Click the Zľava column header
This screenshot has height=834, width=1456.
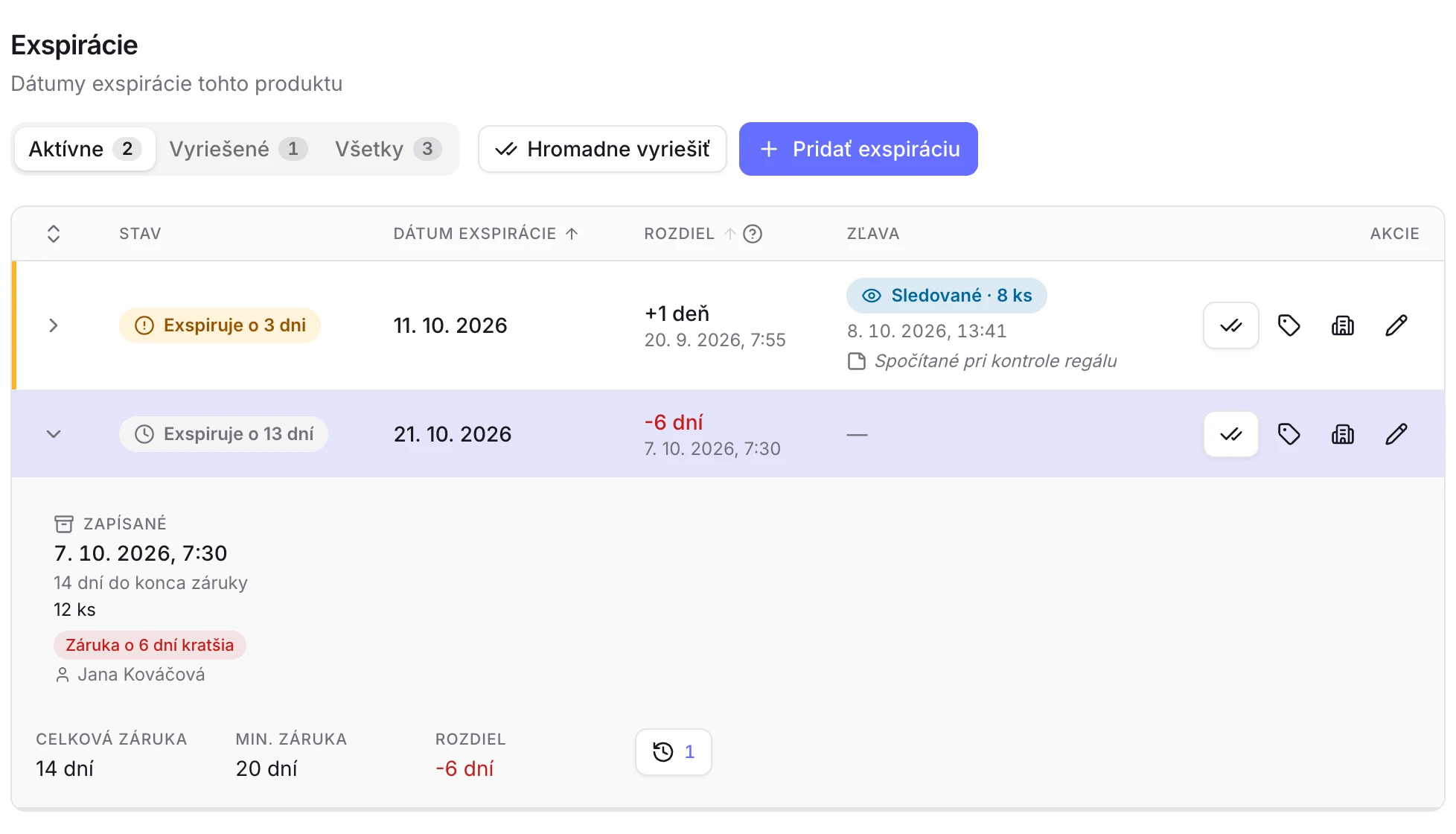[873, 234]
